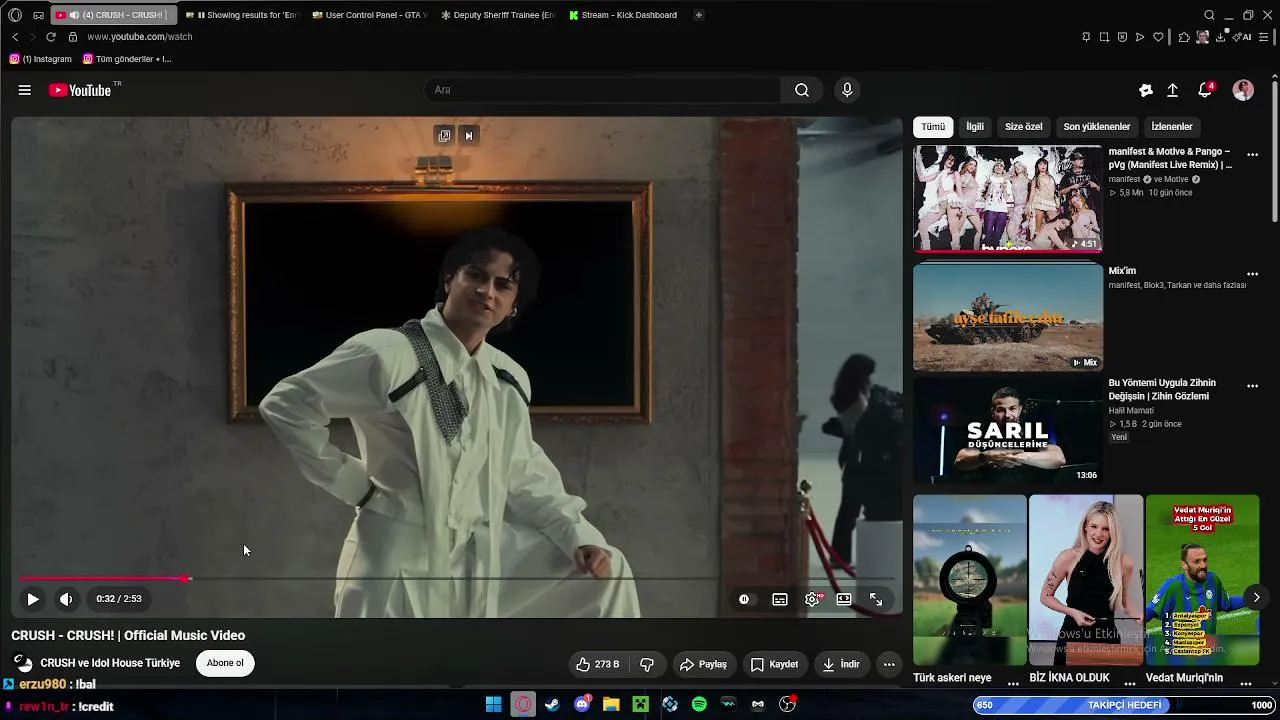
Task: Open more actions ellipsis beside İndir
Action: [x=889, y=664]
